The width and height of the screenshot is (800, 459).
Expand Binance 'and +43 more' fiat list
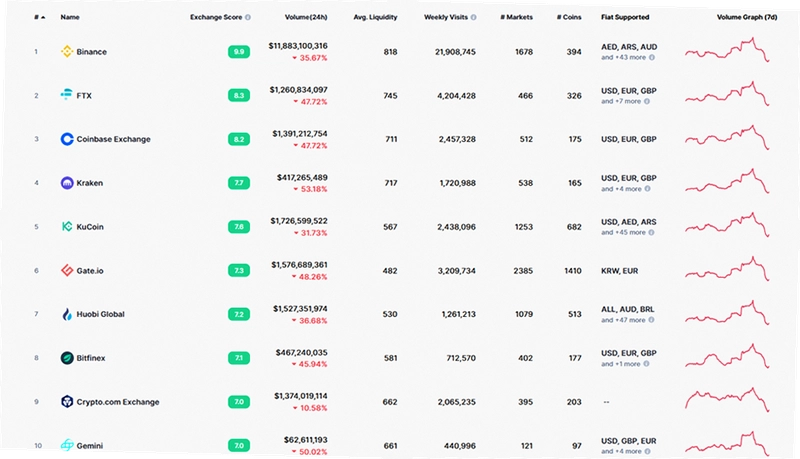(628, 58)
